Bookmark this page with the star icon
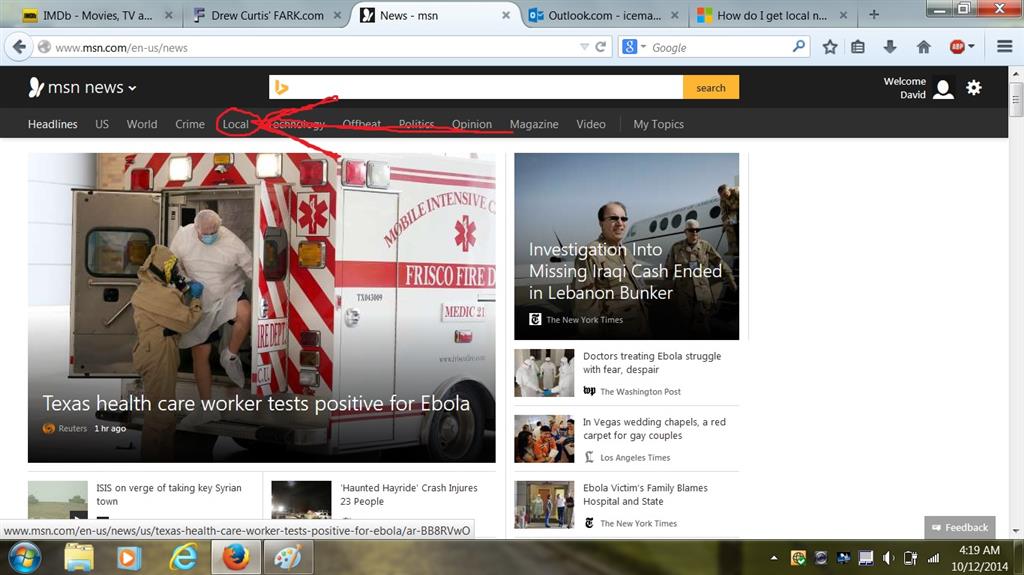This screenshot has width=1024, height=575. pos(830,47)
